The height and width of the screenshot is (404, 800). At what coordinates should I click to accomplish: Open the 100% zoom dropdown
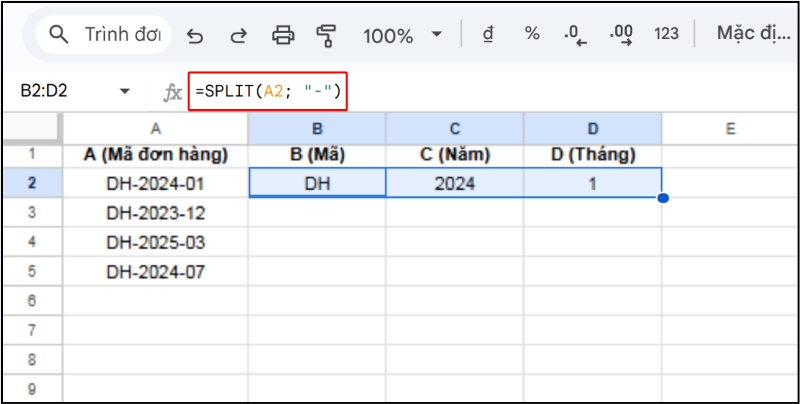(403, 35)
